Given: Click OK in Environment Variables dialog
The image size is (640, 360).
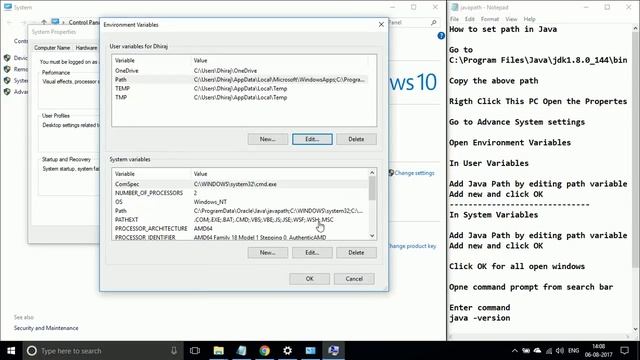Looking at the screenshot, I should tap(309, 279).
